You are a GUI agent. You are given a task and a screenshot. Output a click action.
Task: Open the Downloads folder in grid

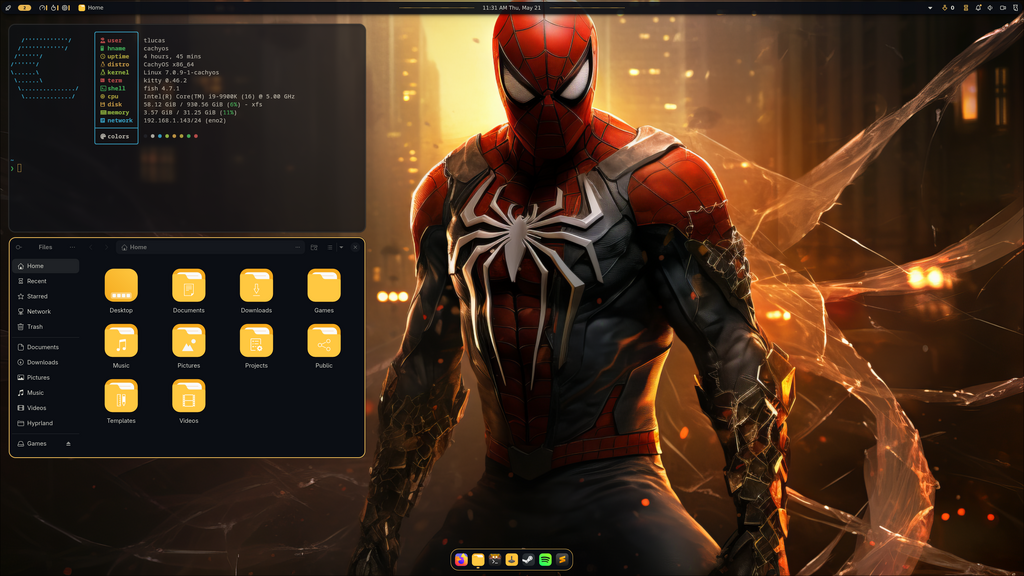tap(256, 291)
